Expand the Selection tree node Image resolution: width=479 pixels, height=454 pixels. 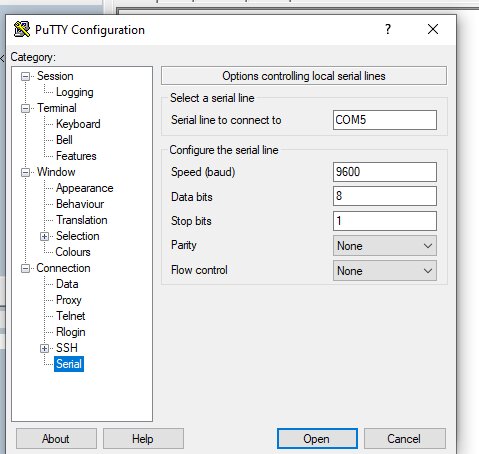click(x=44, y=236)
